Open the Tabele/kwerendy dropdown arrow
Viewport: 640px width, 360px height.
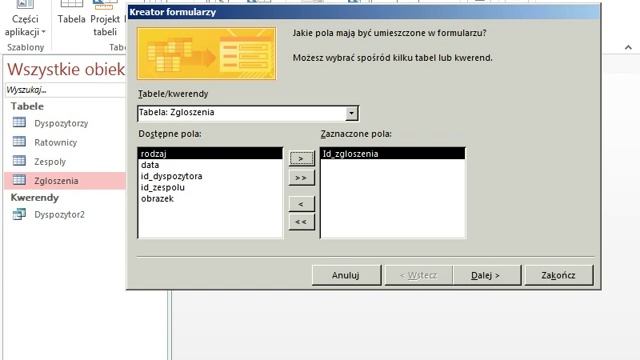351,113
